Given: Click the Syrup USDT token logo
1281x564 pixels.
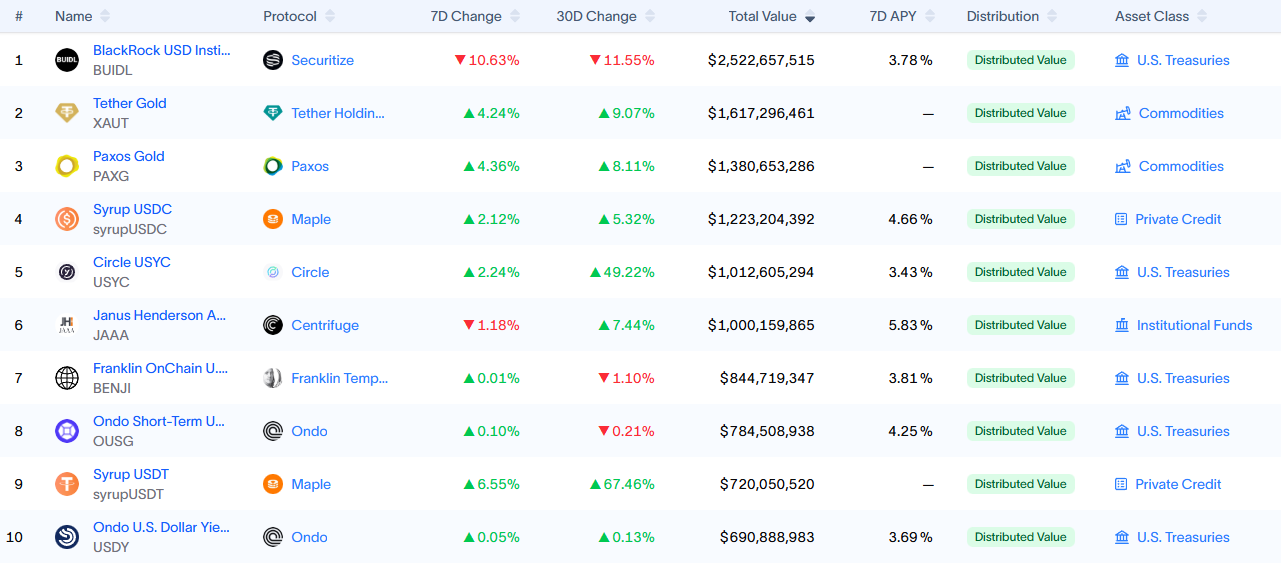Looking at the screenshot, I should pyautogui.click(x=67, y=484).
